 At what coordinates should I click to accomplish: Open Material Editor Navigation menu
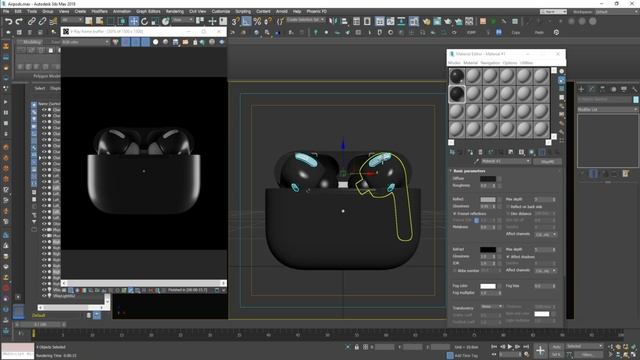pyautogui.click(x=490, y=63)
